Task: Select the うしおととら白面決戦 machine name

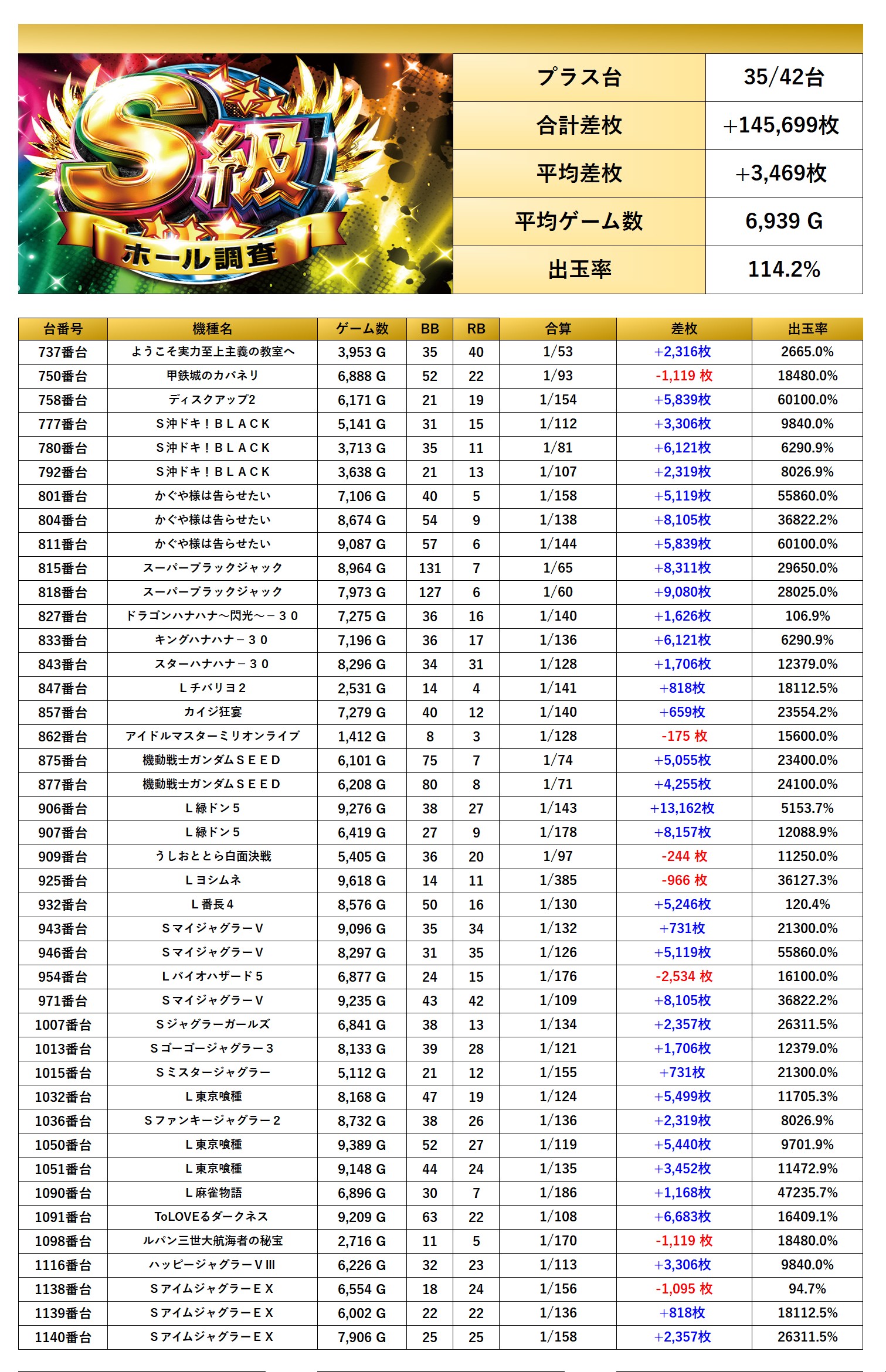Action: coord(212,856)
